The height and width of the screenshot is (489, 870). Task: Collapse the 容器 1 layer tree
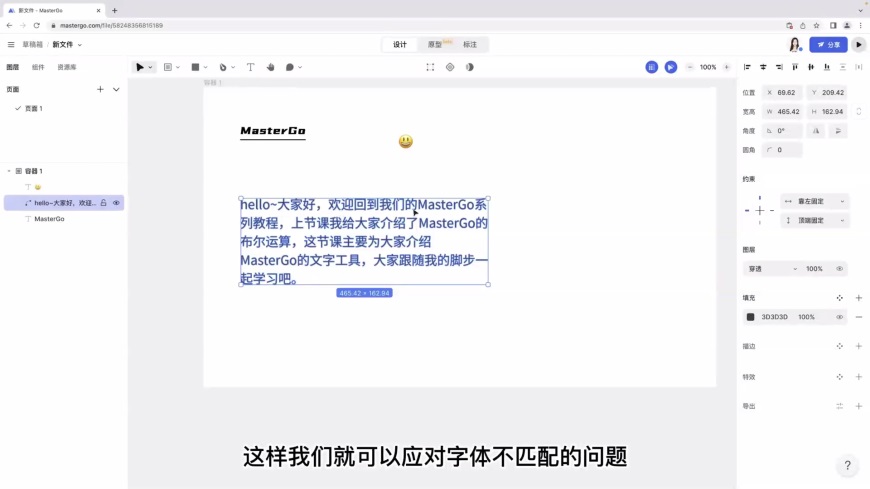(x=9, y=171)
